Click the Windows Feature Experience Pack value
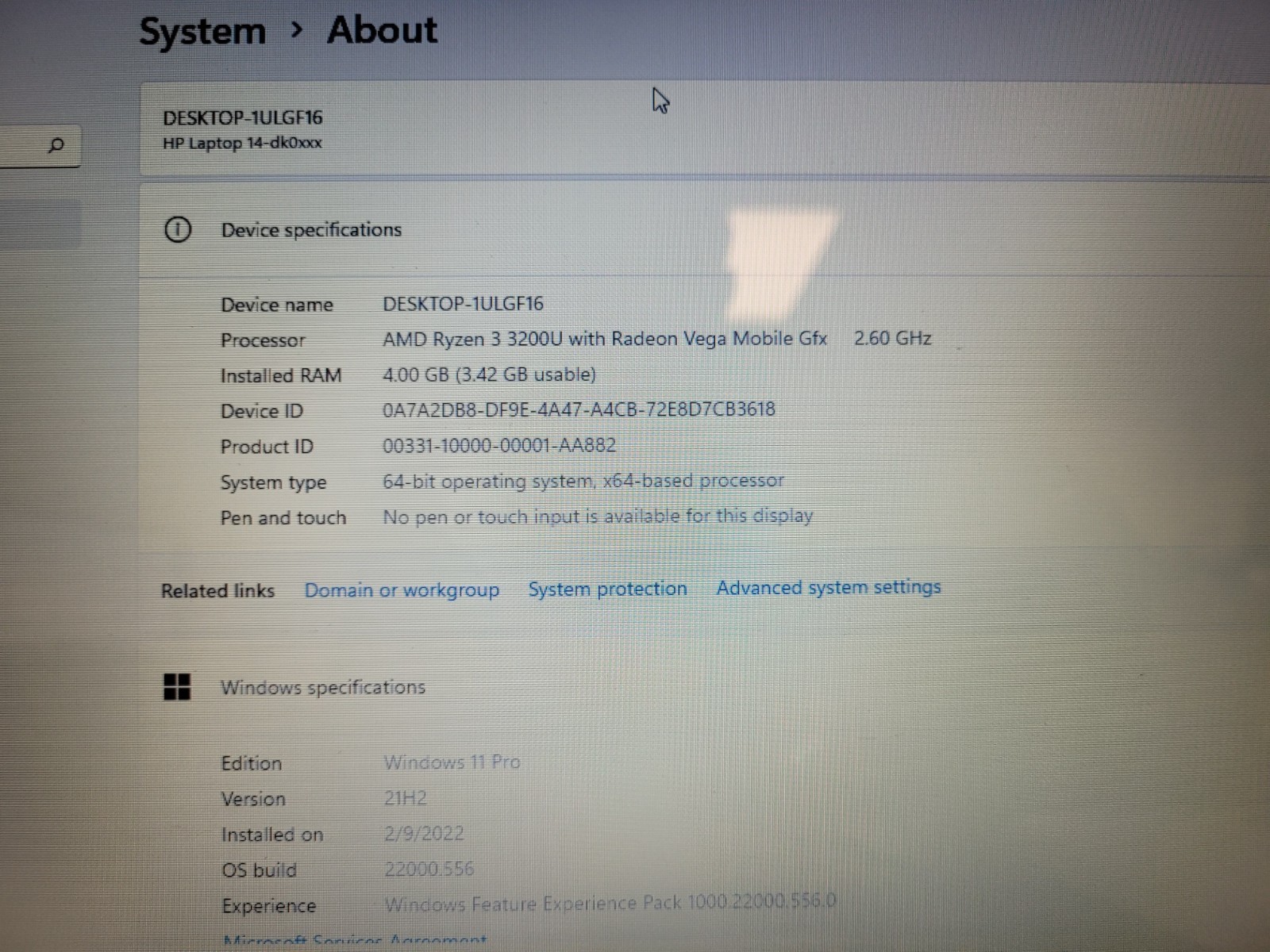This screenshot has height=952, width=1270. 610,903
